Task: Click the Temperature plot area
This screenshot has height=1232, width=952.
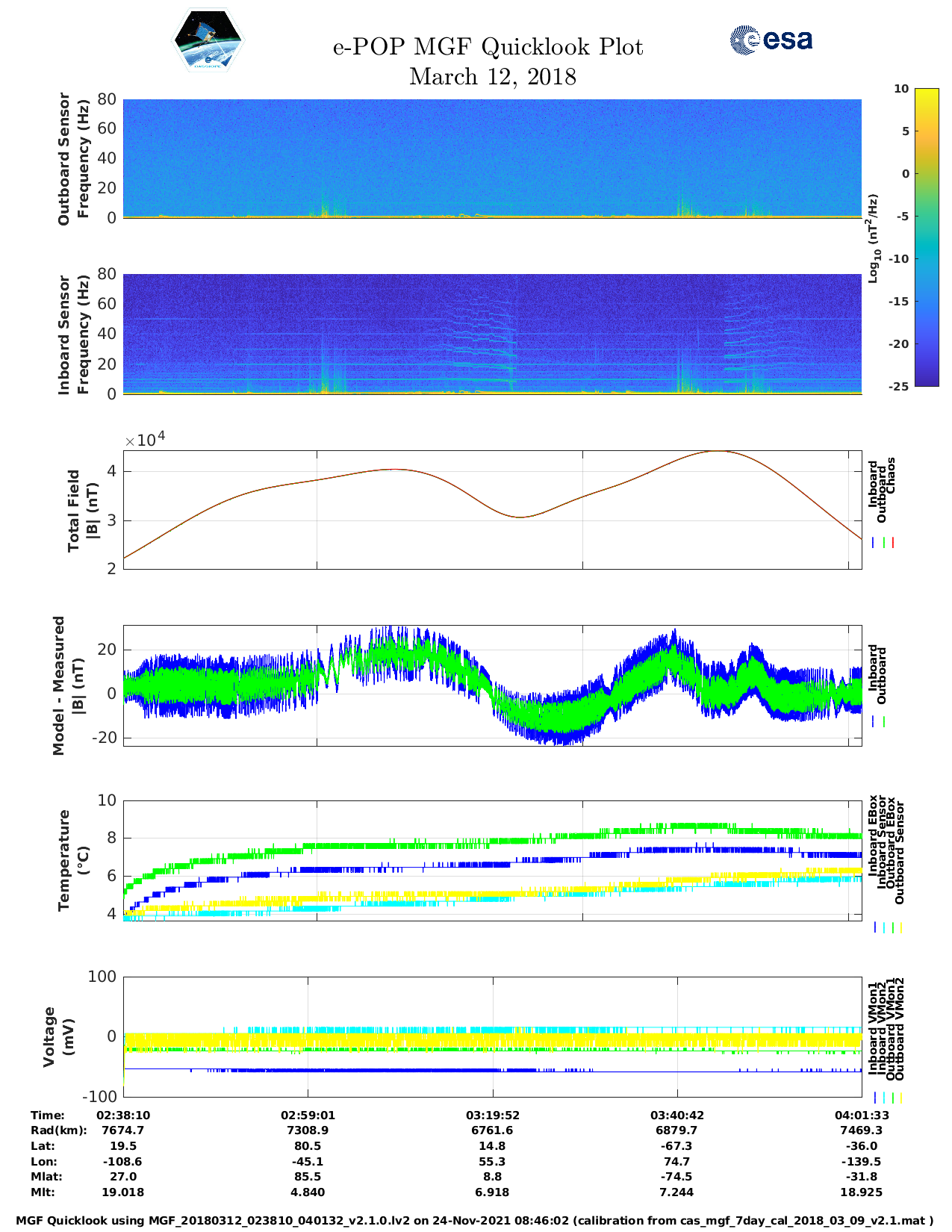Action: [492, 860]
